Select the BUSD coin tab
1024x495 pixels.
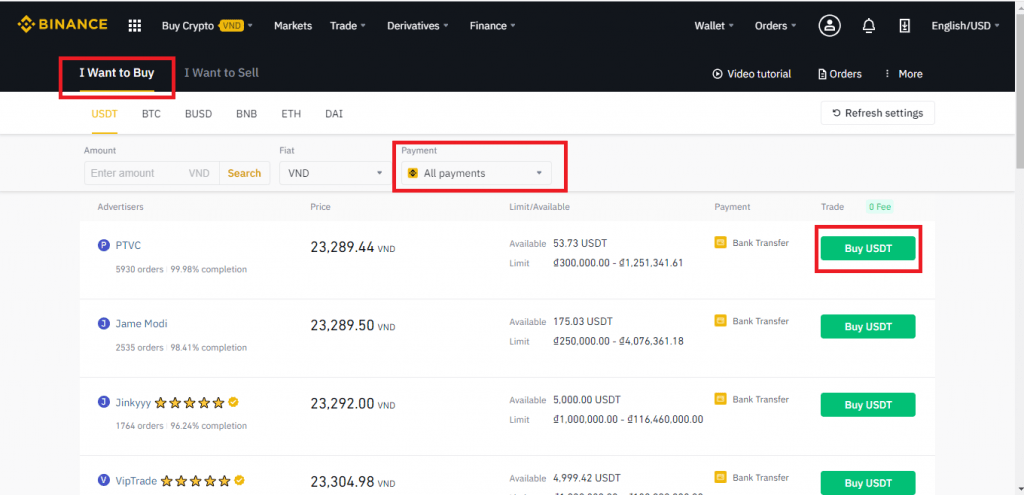tap(199, 114)
